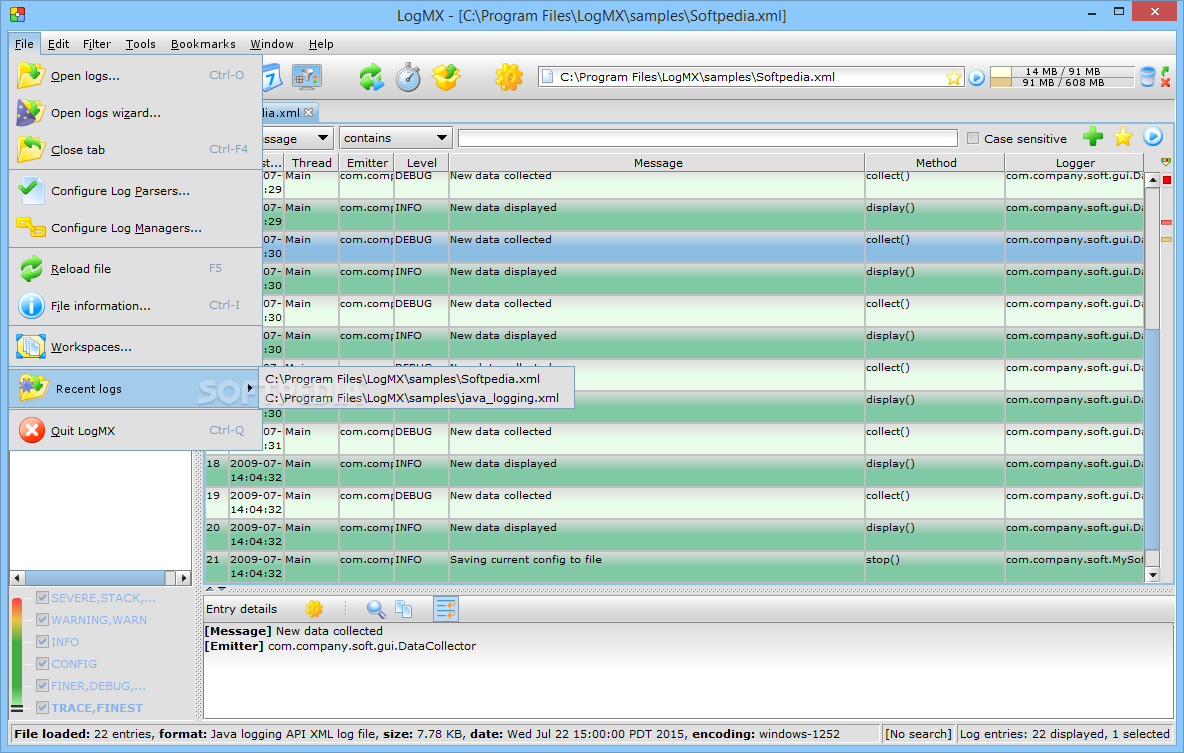Uncheck the CONFIG level checkbox
The width and height of the screenshot is (1184, 753).
42,663
